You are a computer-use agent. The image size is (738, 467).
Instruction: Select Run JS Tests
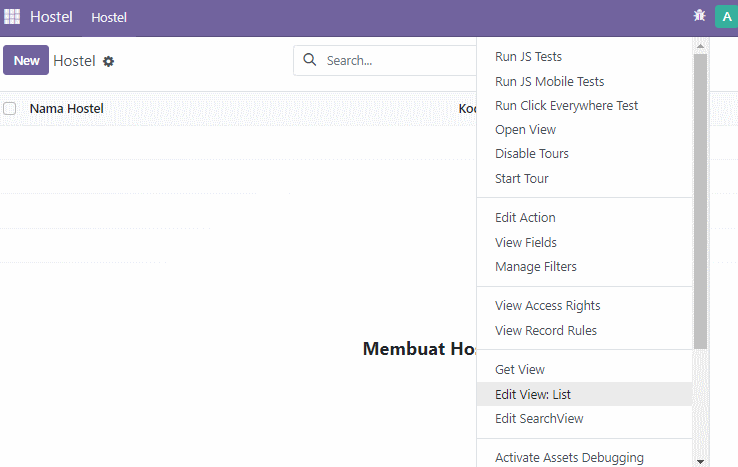[528, 56]
